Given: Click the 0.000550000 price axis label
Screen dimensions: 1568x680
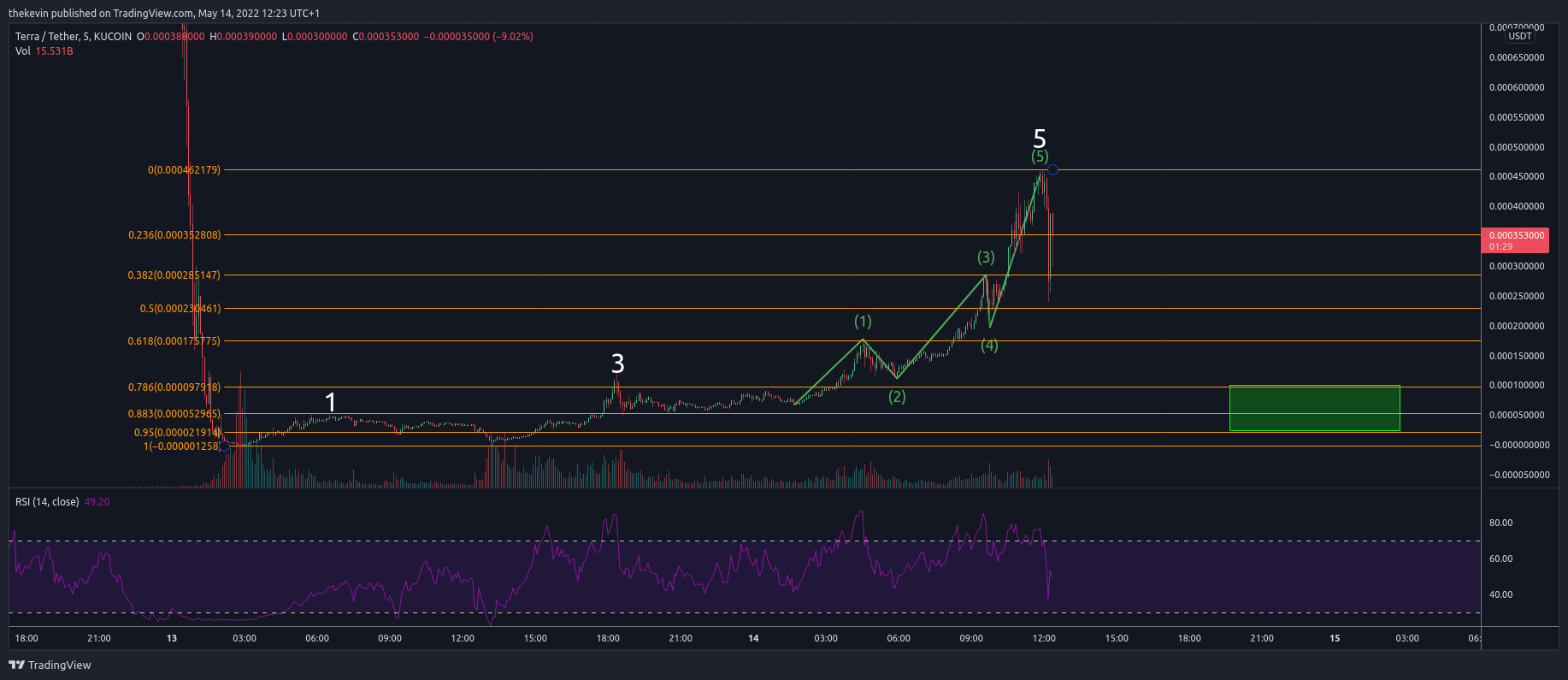Looking at the screenshot, I should [x=1517, y=118].
